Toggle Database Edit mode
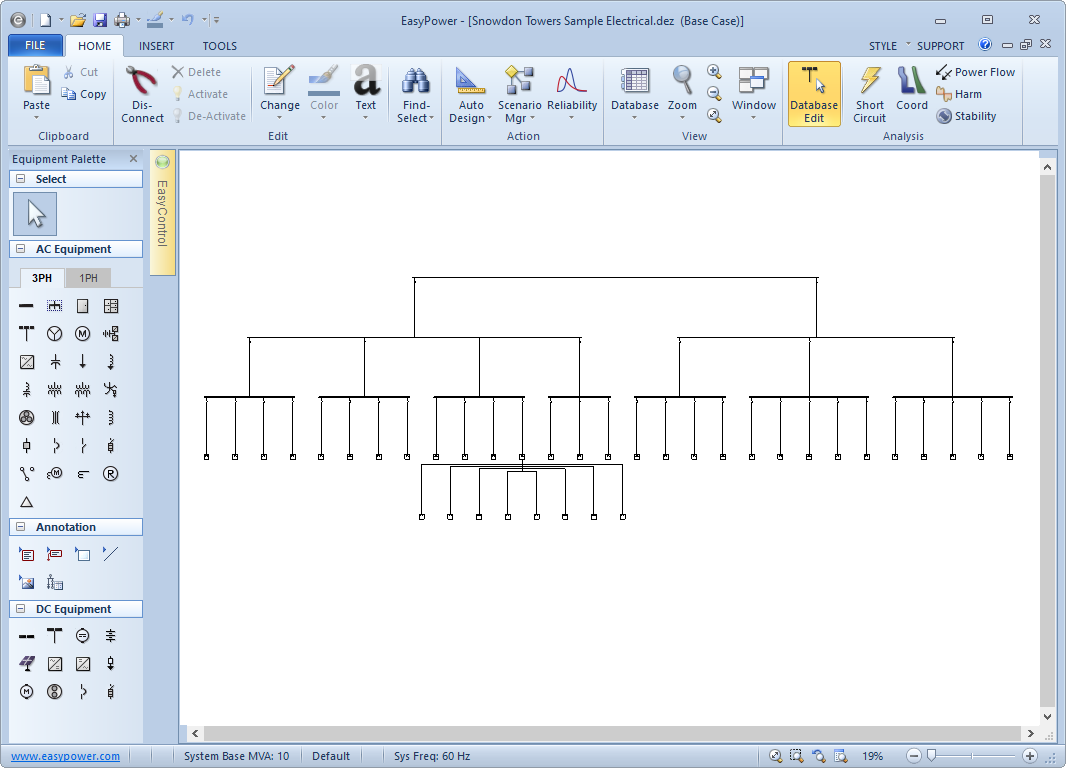The height and width of the screenshot is (768, 1066). click(814, 93)
